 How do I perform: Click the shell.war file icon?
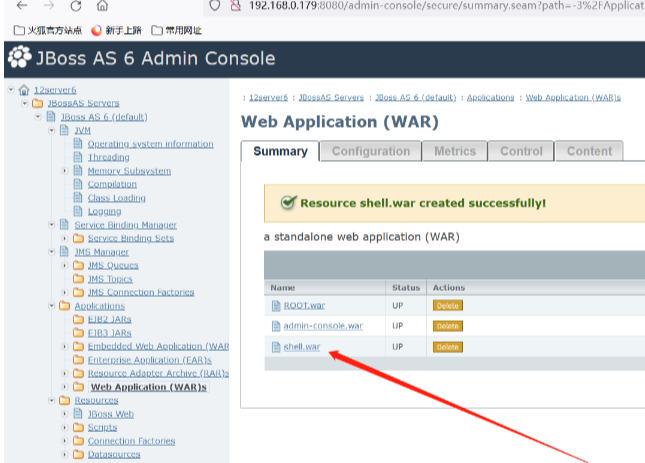click(x=276, y=347)
